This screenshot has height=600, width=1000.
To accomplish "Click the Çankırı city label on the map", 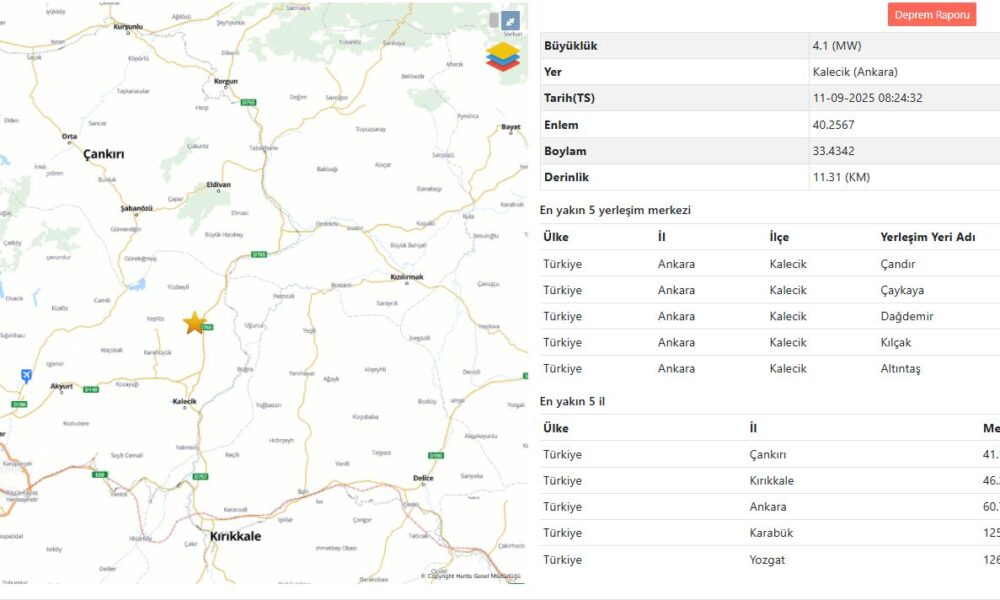I will click(103, 154).
